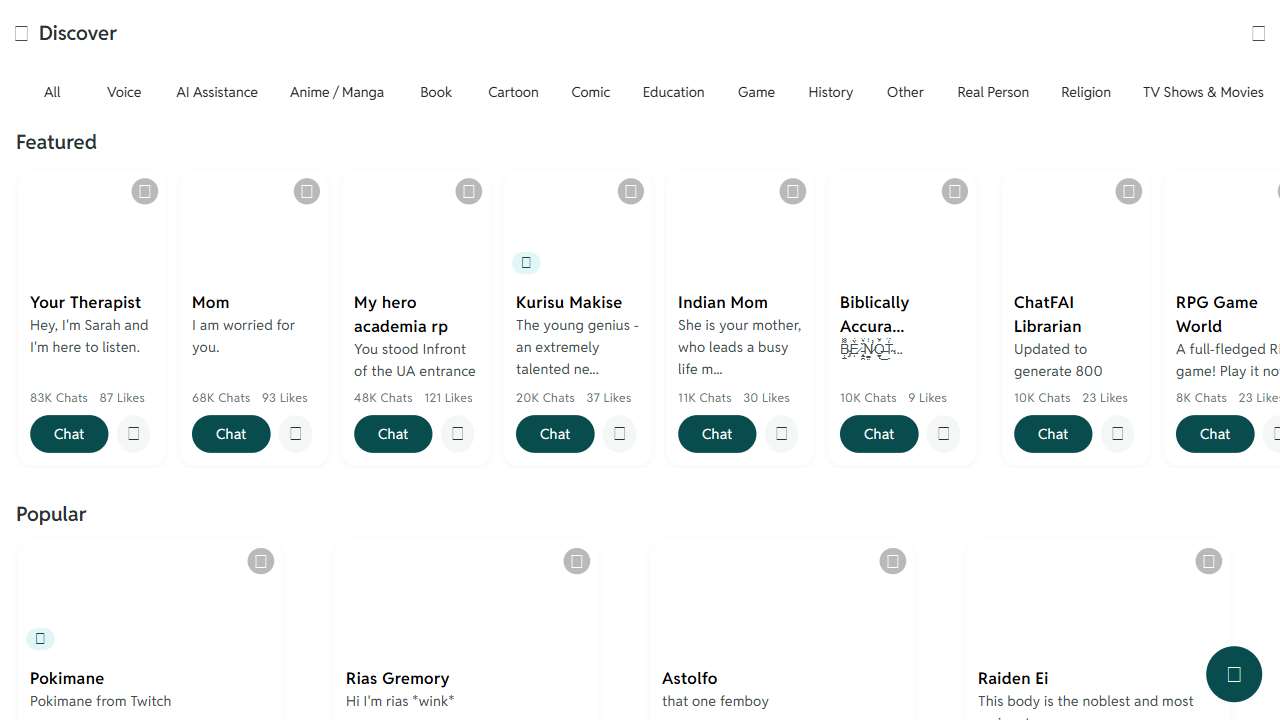Click the gray corner icon on Kurisu Makise card
This screenshot has height=720, width=1280.
pos(631,191)
